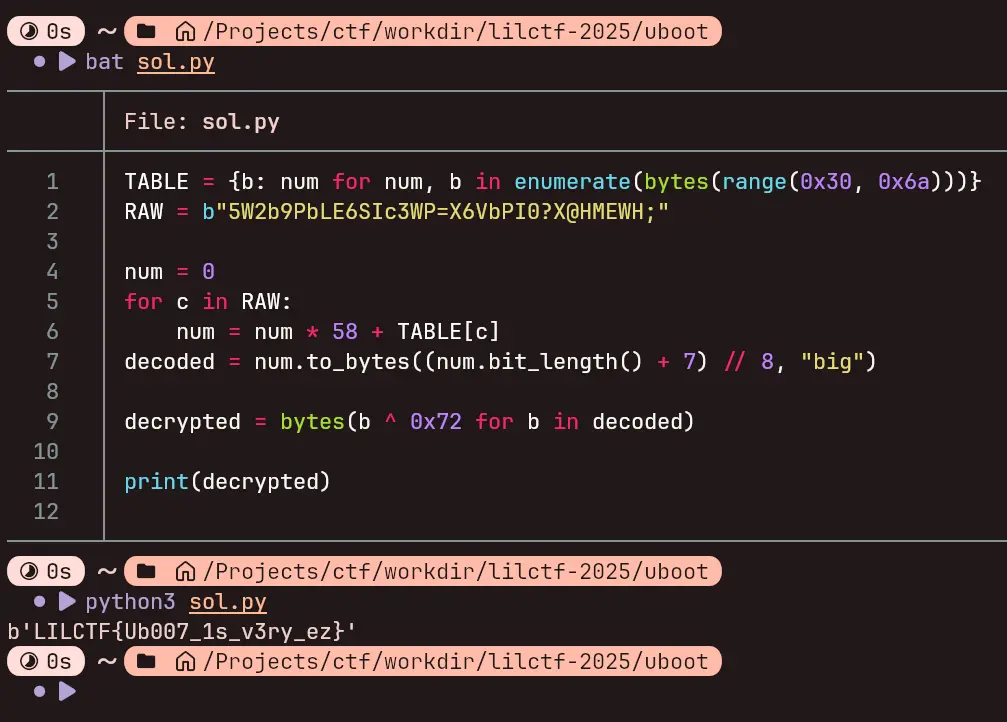Click the folder icon in the prompt above python3

(x=146, y=572)
